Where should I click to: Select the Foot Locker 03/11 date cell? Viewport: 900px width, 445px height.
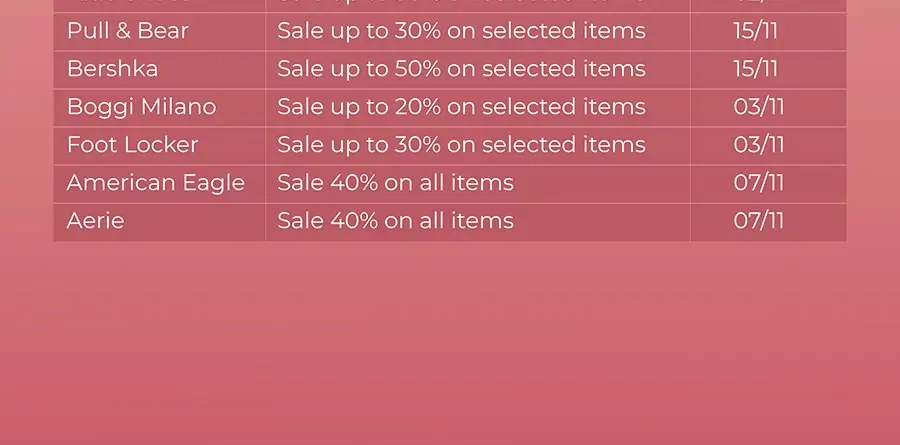769,146
